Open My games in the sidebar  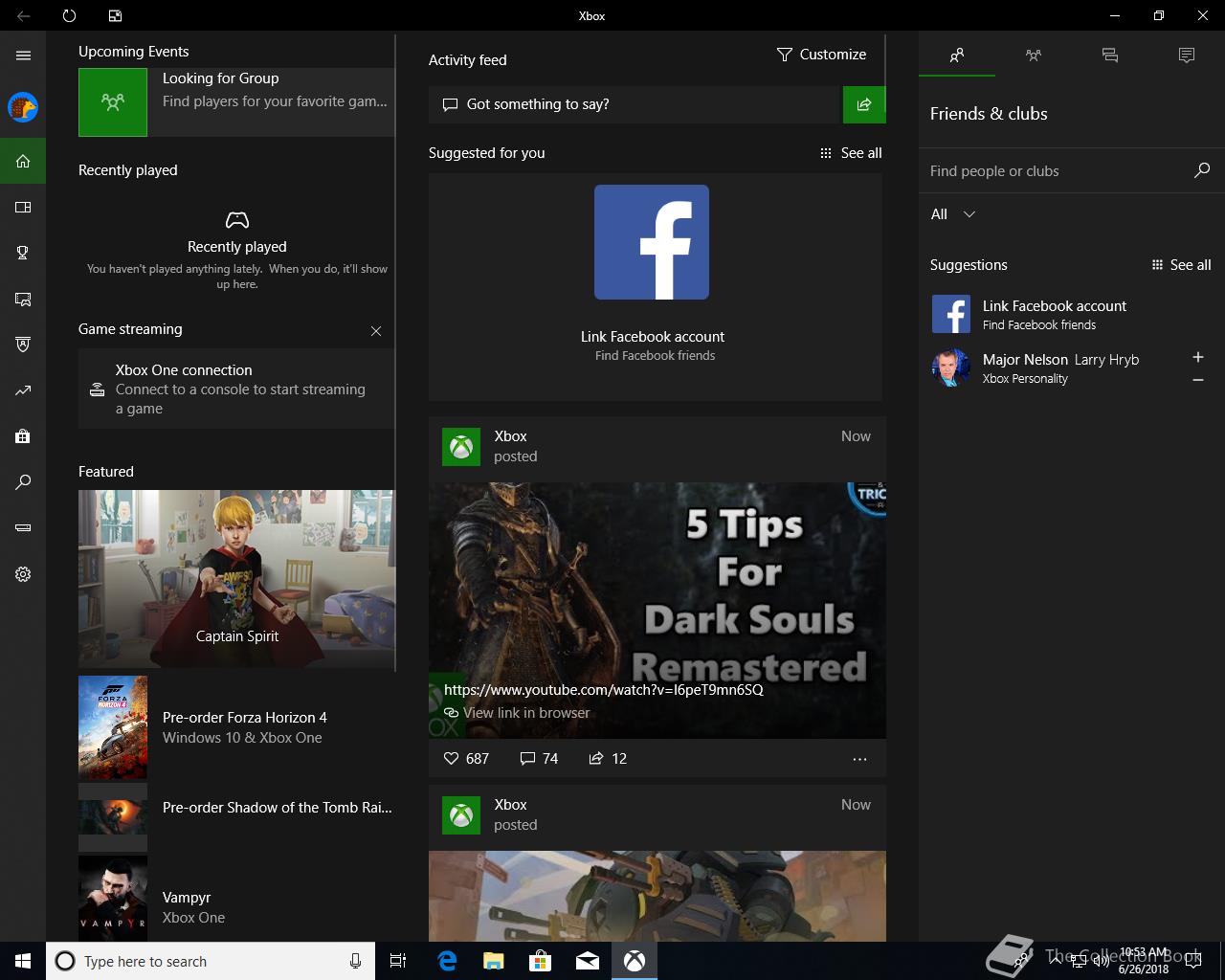23,207
